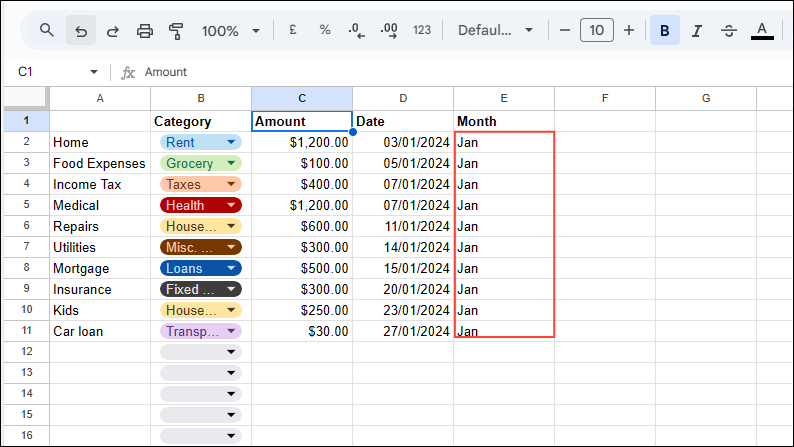Open the Health category dropdown
Screen dimensions: 794x447
231,205
